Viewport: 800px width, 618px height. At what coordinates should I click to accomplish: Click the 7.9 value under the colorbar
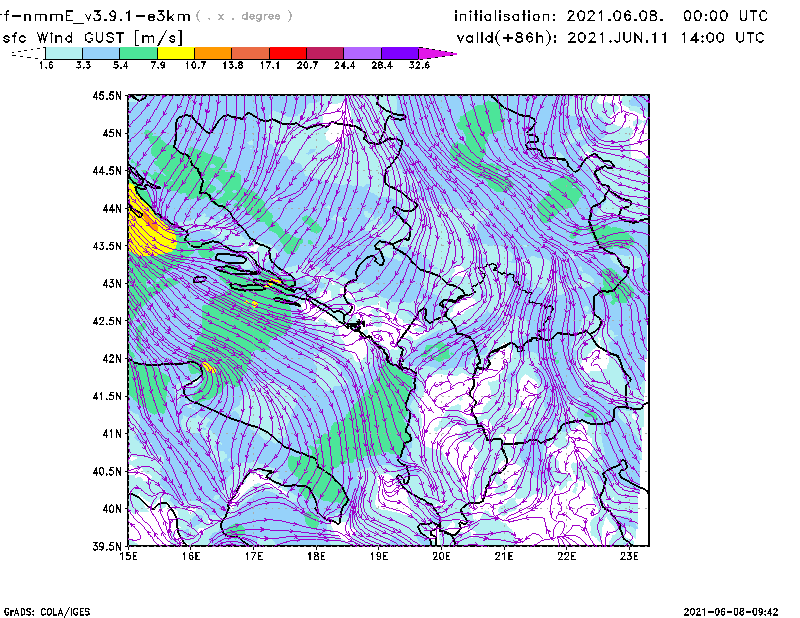click(158, 65)
